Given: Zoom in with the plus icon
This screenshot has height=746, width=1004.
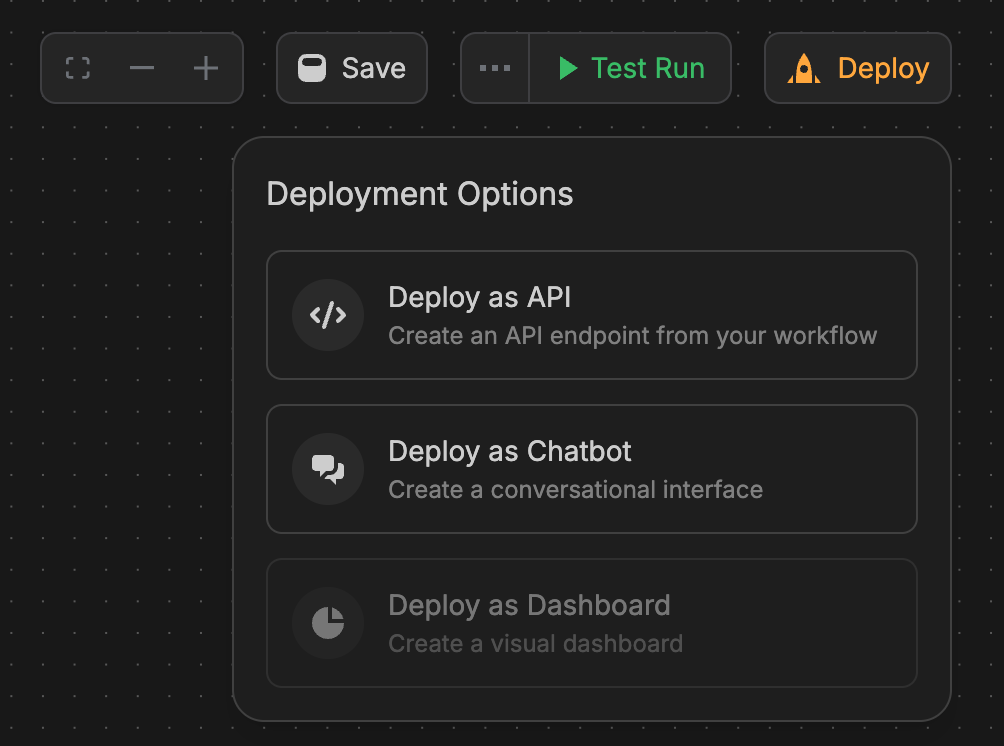Looking at the screenshot, I should tap(206, 68).
